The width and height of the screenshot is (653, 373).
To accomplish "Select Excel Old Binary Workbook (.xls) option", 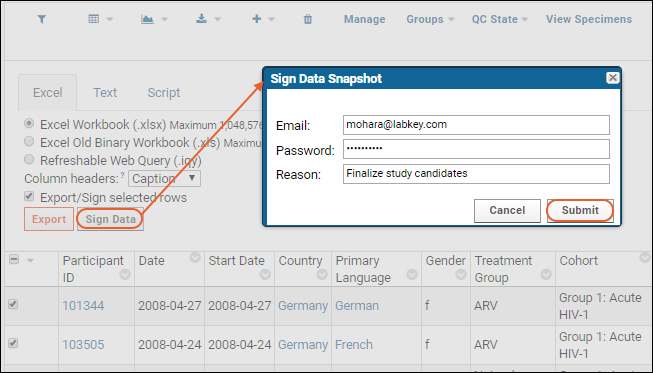I will [x=29, y=142].
